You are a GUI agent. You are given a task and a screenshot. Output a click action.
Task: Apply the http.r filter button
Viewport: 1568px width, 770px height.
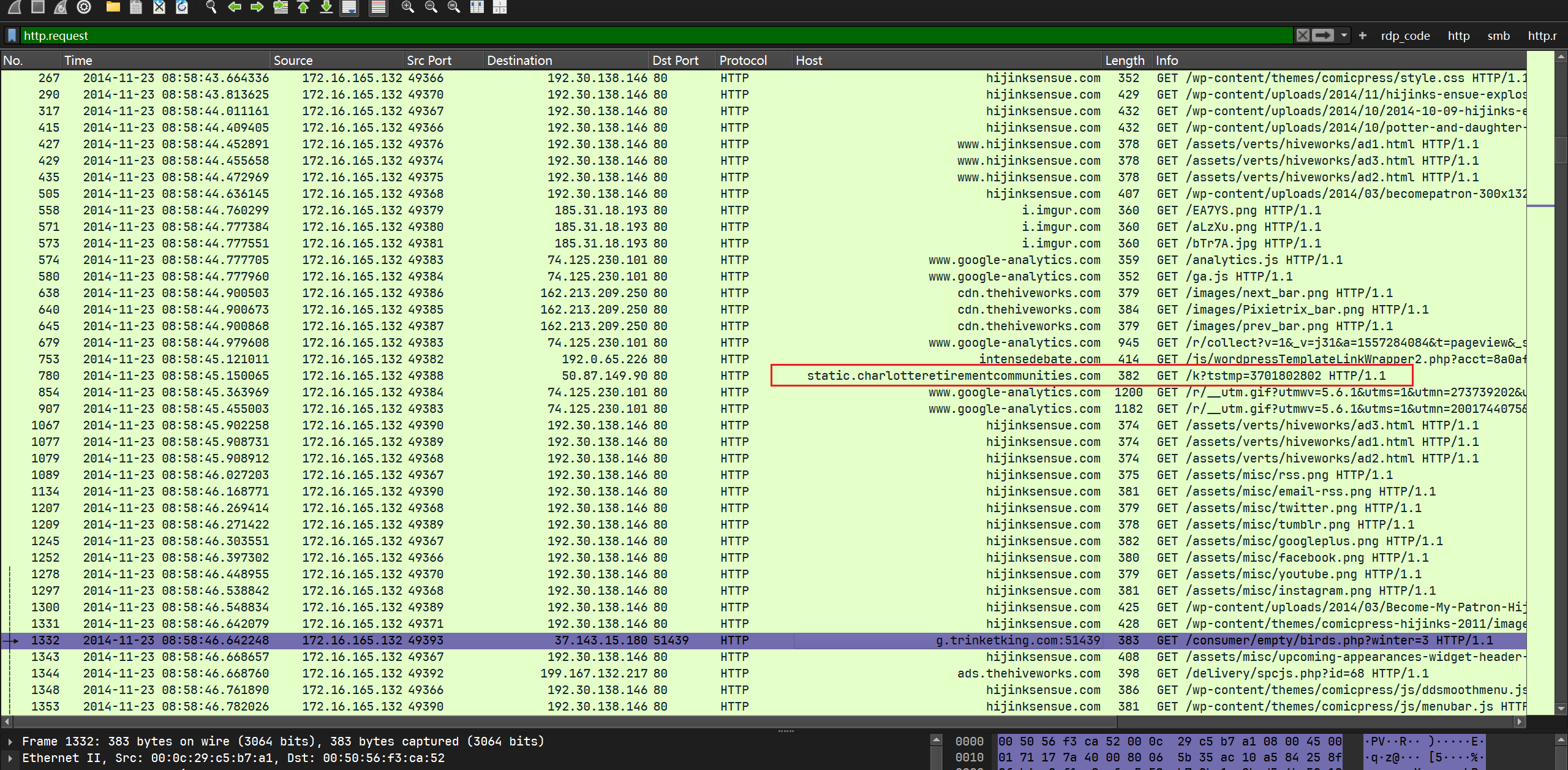coord(1542,36)
